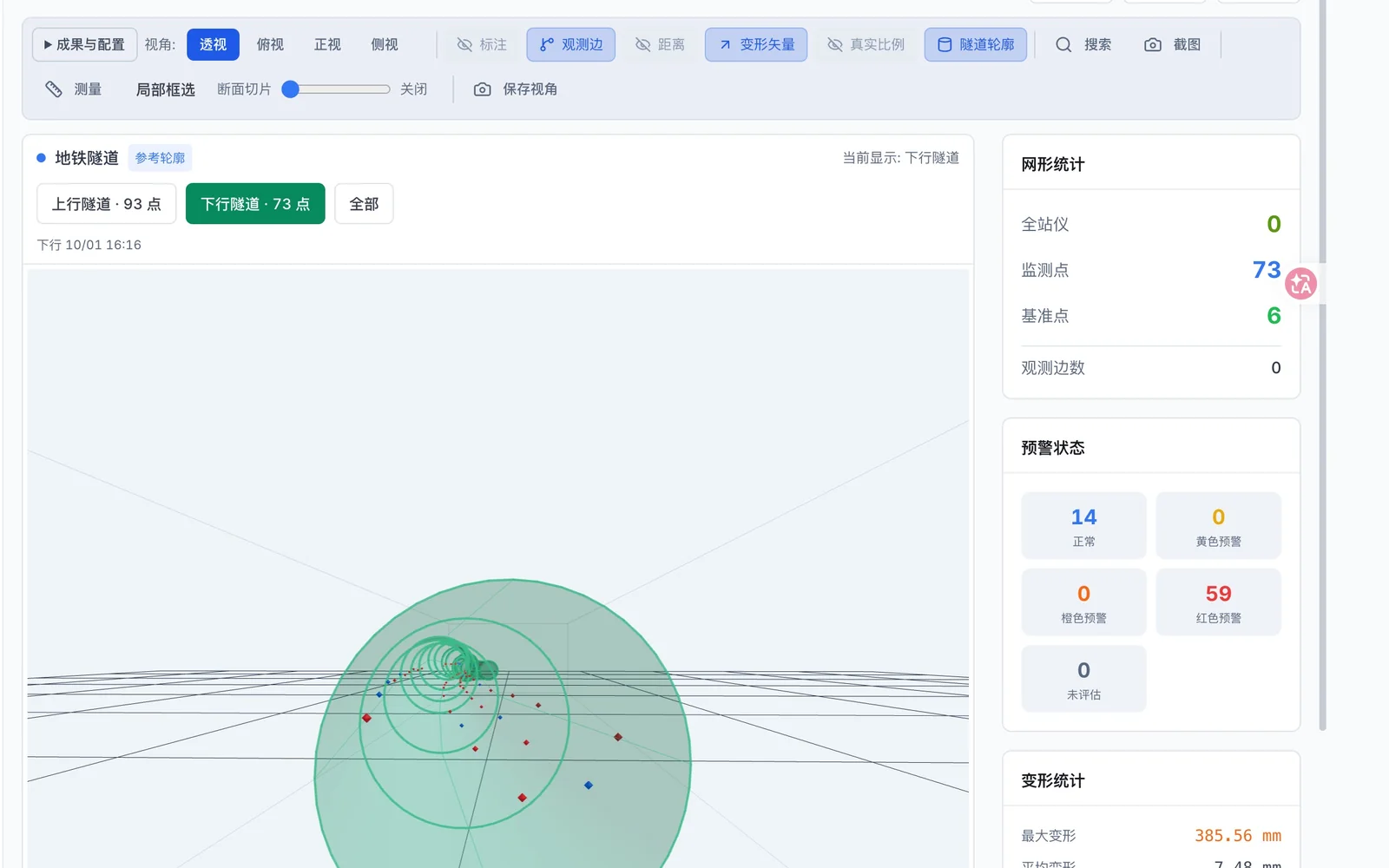Click the 参考轮廓 badge

pyautogui.click(x=160, y=158)
